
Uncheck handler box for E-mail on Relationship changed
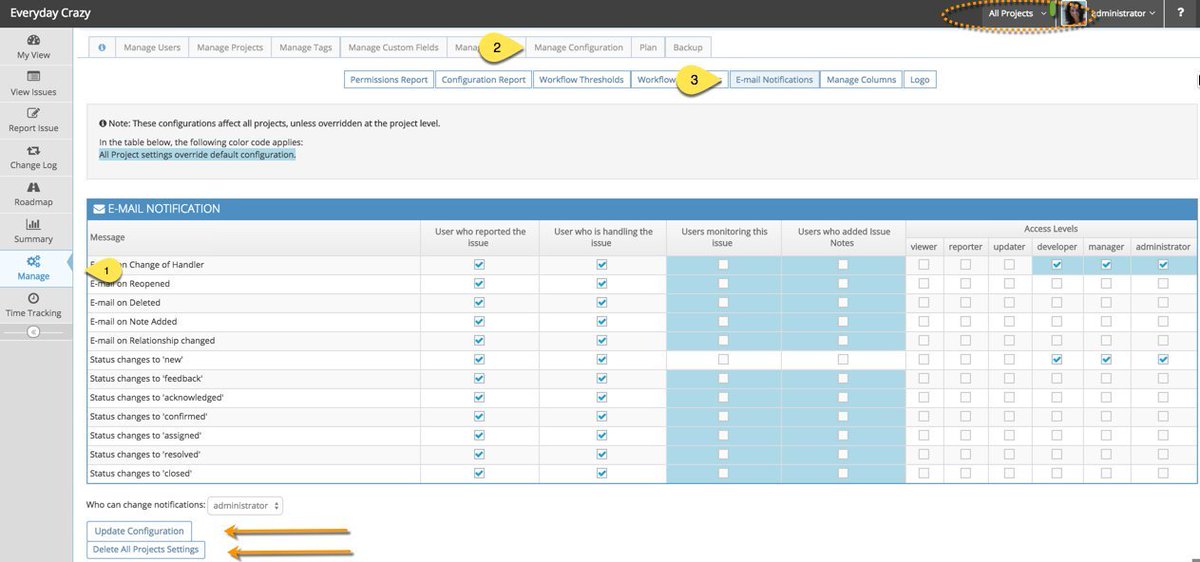click(602, 341)
